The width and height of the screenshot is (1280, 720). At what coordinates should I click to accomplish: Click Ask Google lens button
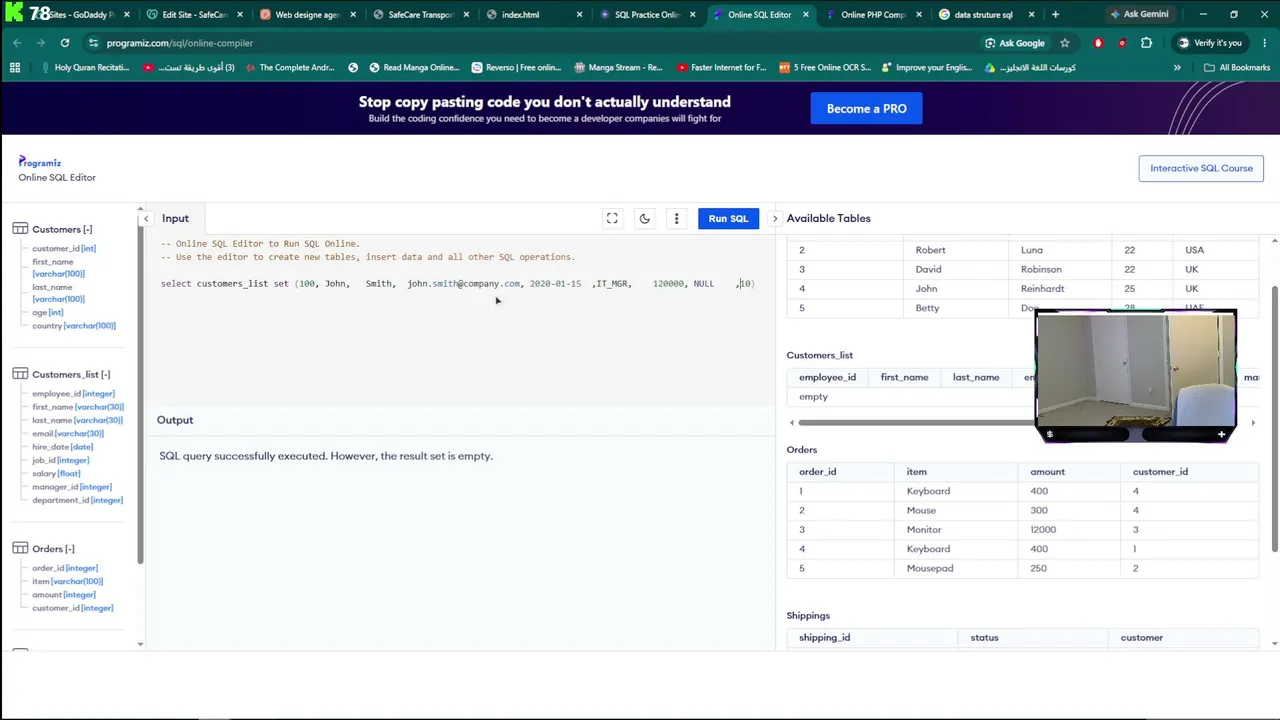(1015, 43)
